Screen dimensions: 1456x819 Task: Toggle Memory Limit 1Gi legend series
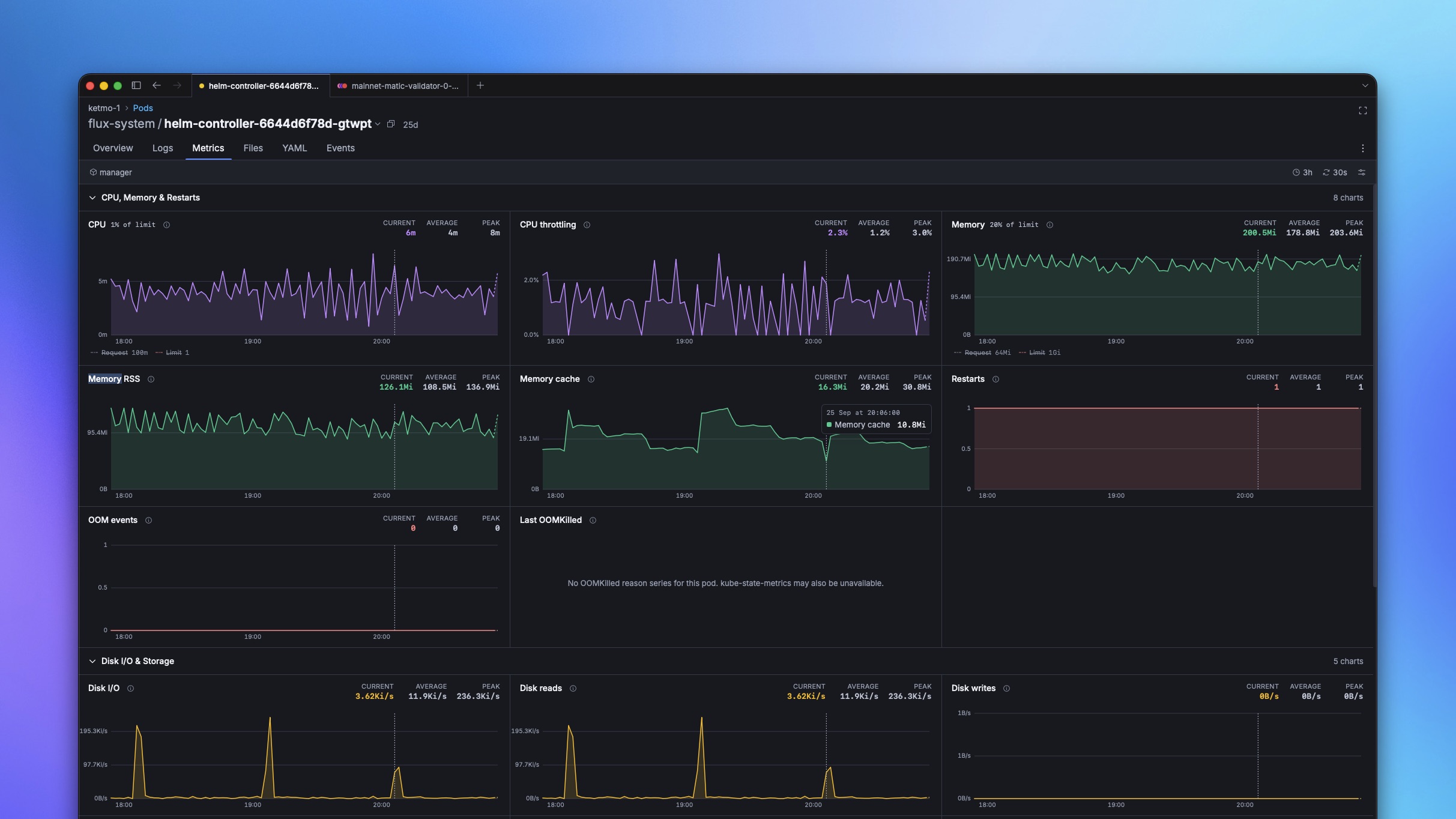(1040, 352)
